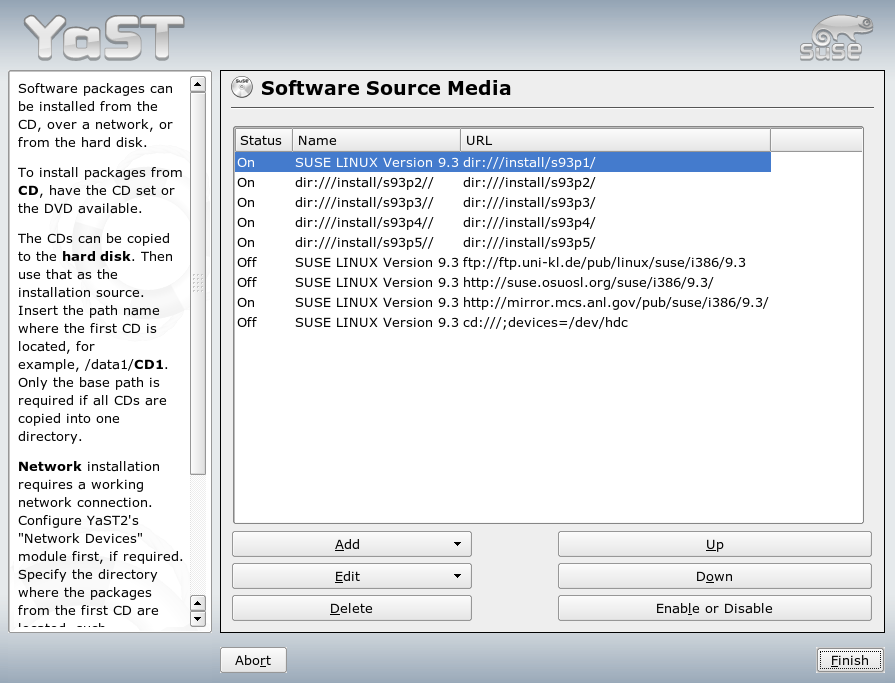This screenshot has height=683, width=895.
Task: Select the dir:///install/s93p5/ source row
Action: [503, 242]
